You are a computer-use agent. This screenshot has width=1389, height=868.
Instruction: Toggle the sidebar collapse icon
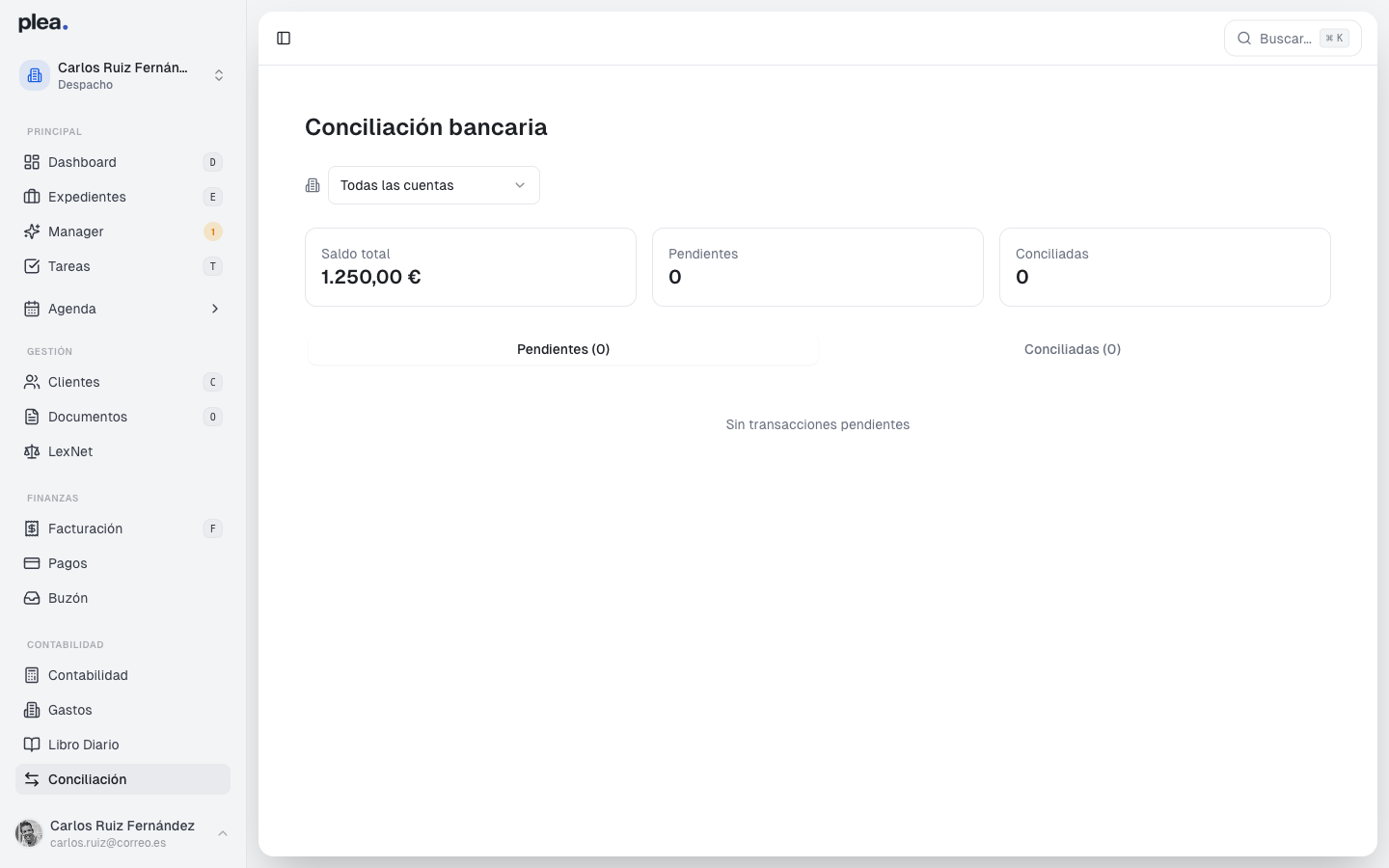pos(284,38)
